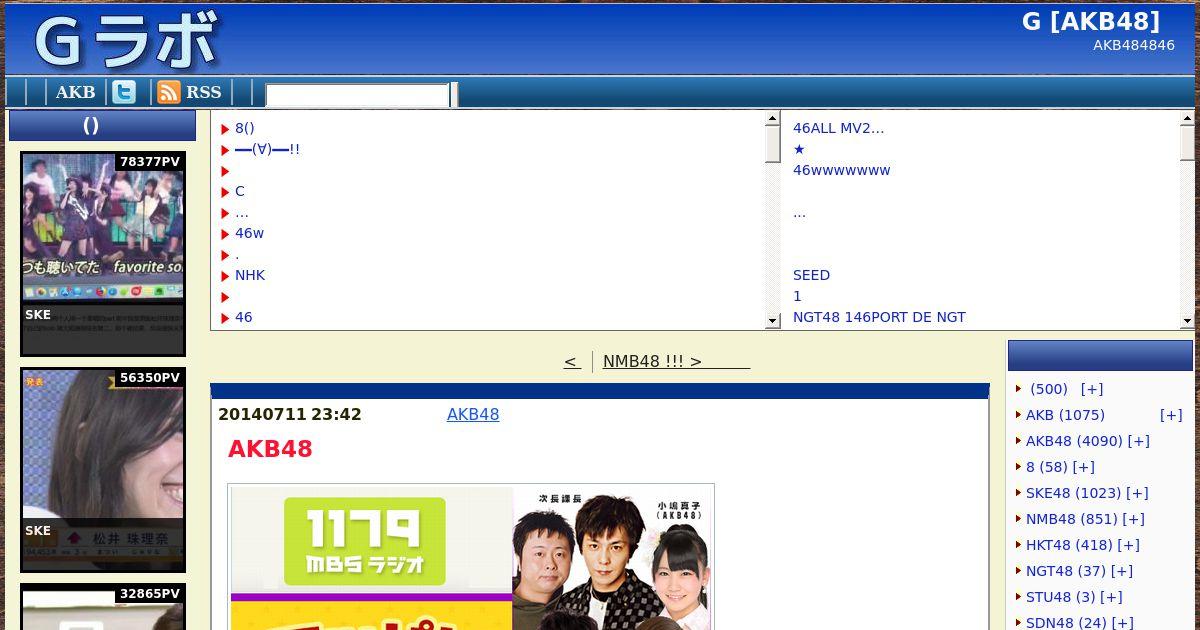
Task: Expand STU48 (3) category with [+]
Action: click(x=1111, y=597)
